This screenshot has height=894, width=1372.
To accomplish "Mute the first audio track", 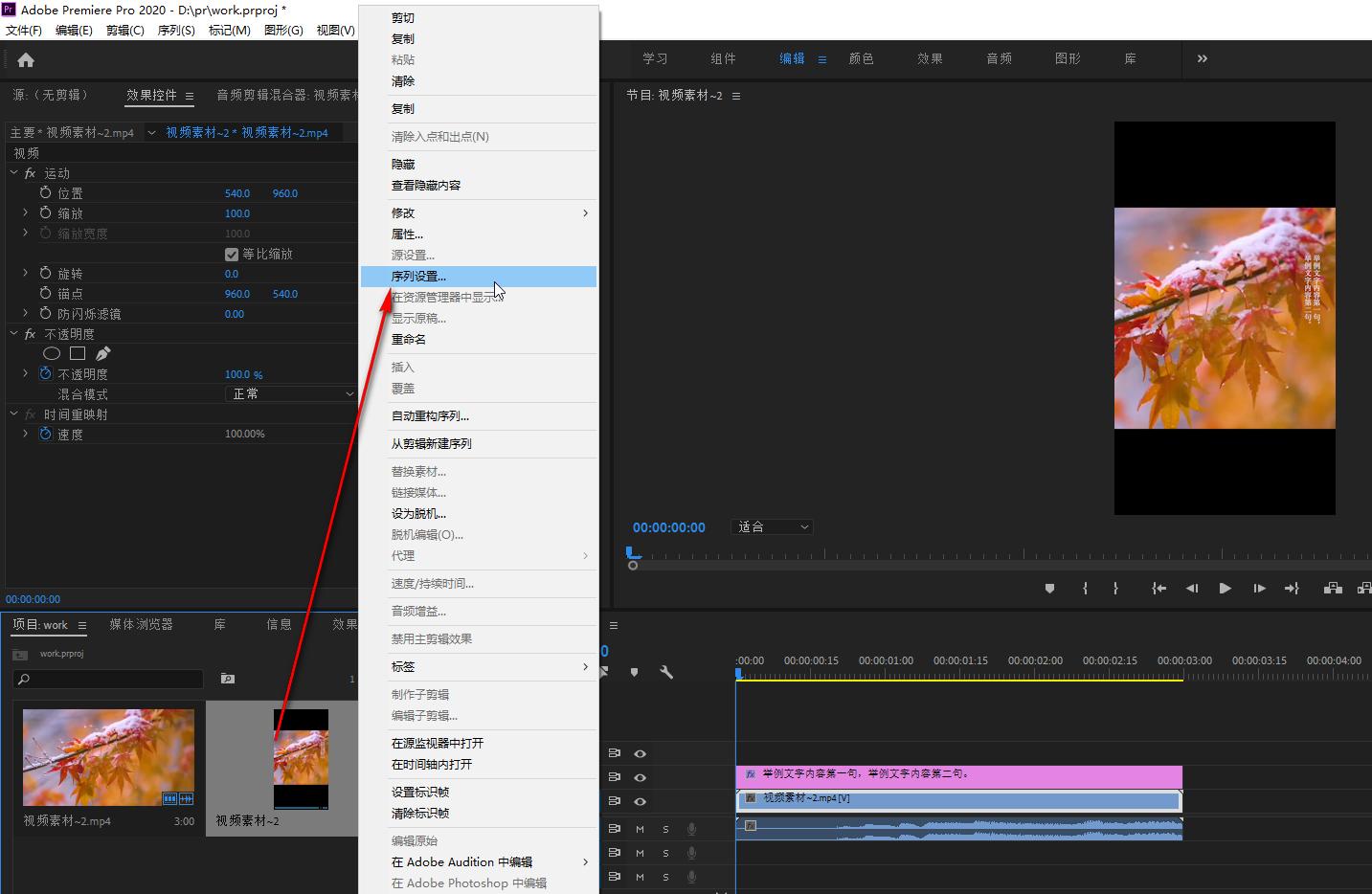I will [x=640, y=829].
